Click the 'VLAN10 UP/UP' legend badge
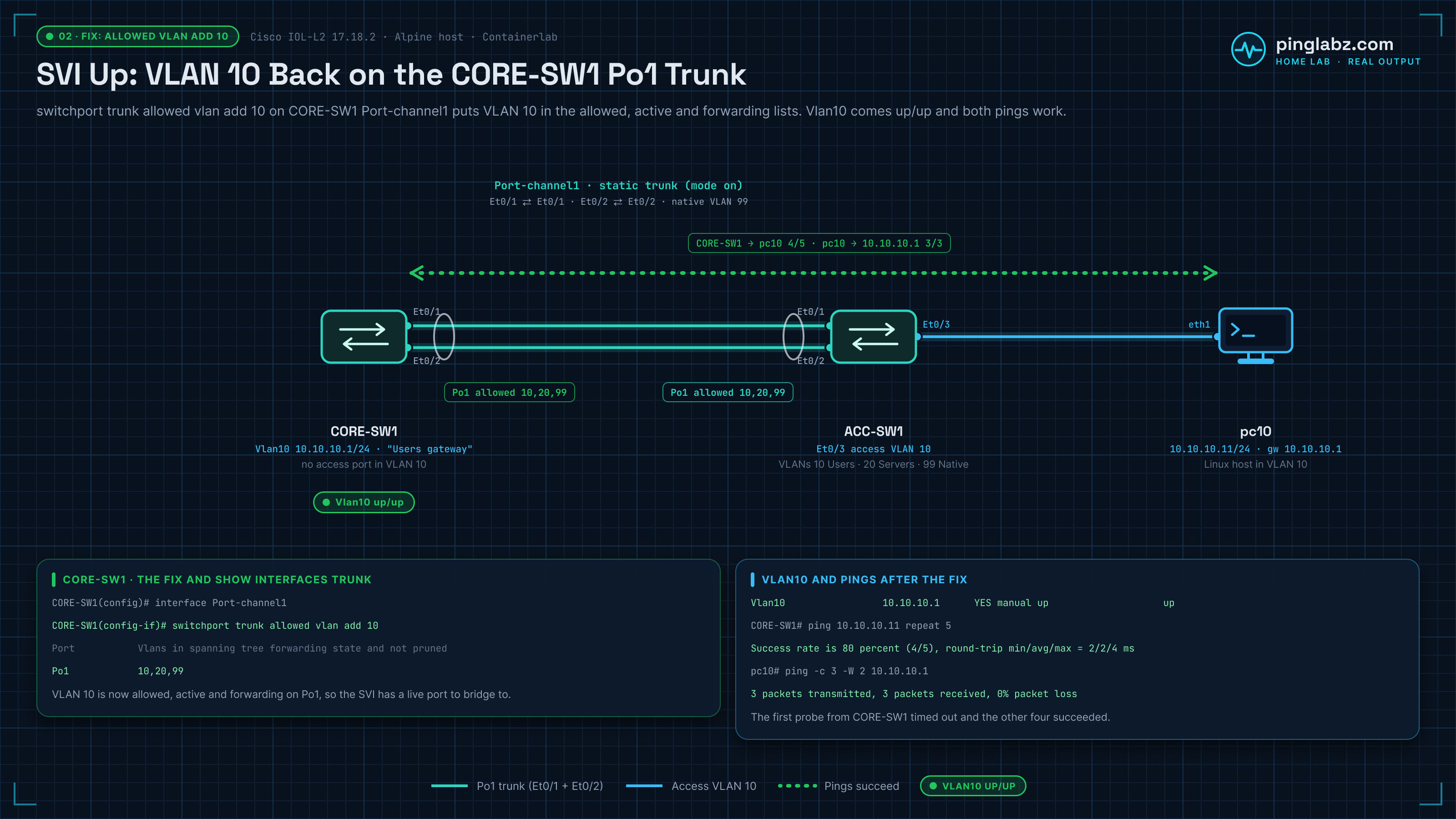This screenshot has width=1456, height=819. (973, 786)
